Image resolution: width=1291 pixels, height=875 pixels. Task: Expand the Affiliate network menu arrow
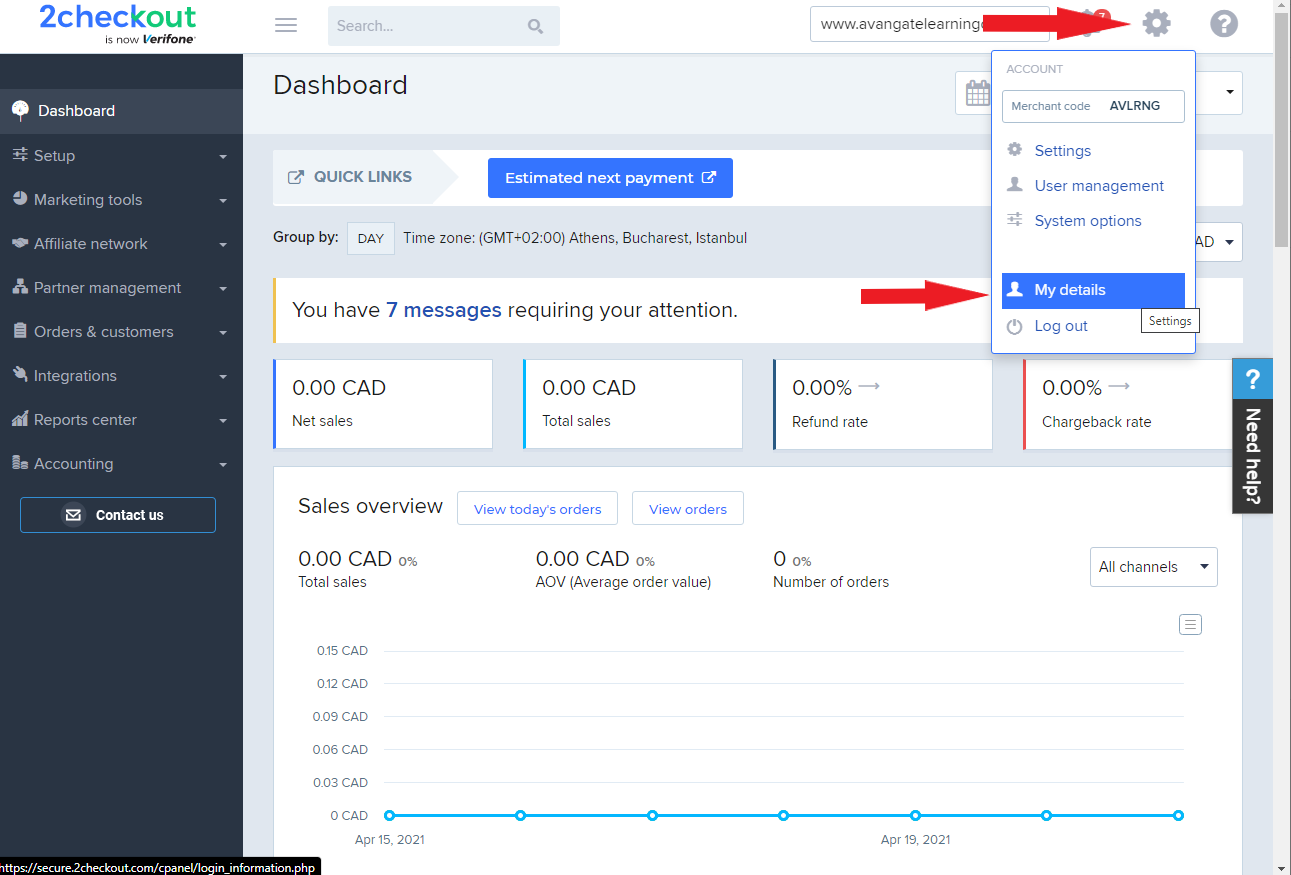pos(223,245)
